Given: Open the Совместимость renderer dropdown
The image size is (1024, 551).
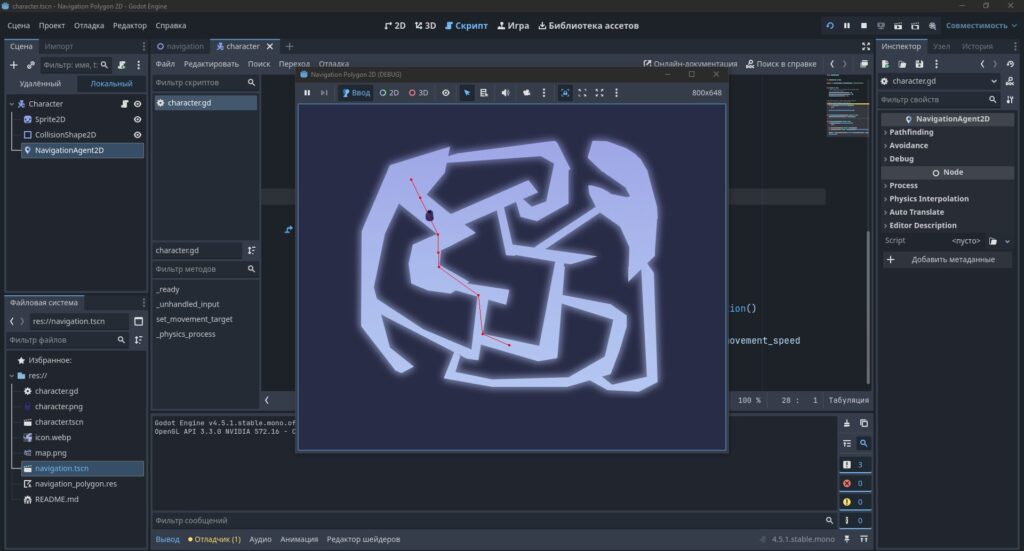Looking at the screenshot, I should click(981, 25).
